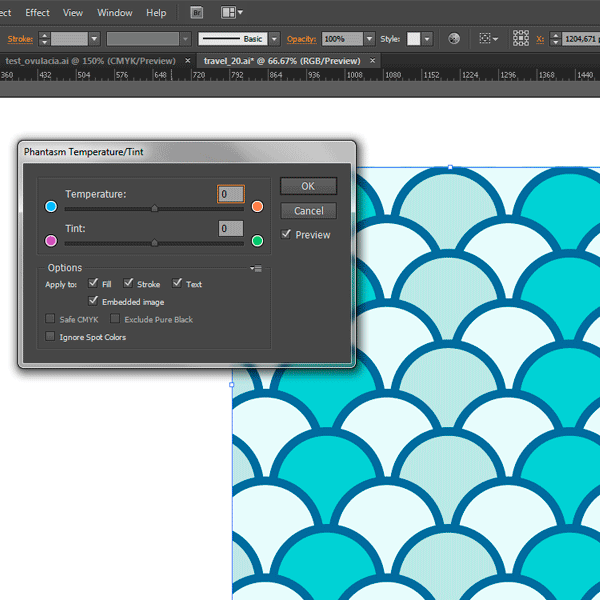Click the Temperature value input field
The width and height of the screenshot is (600, 600).
(231, 194)
